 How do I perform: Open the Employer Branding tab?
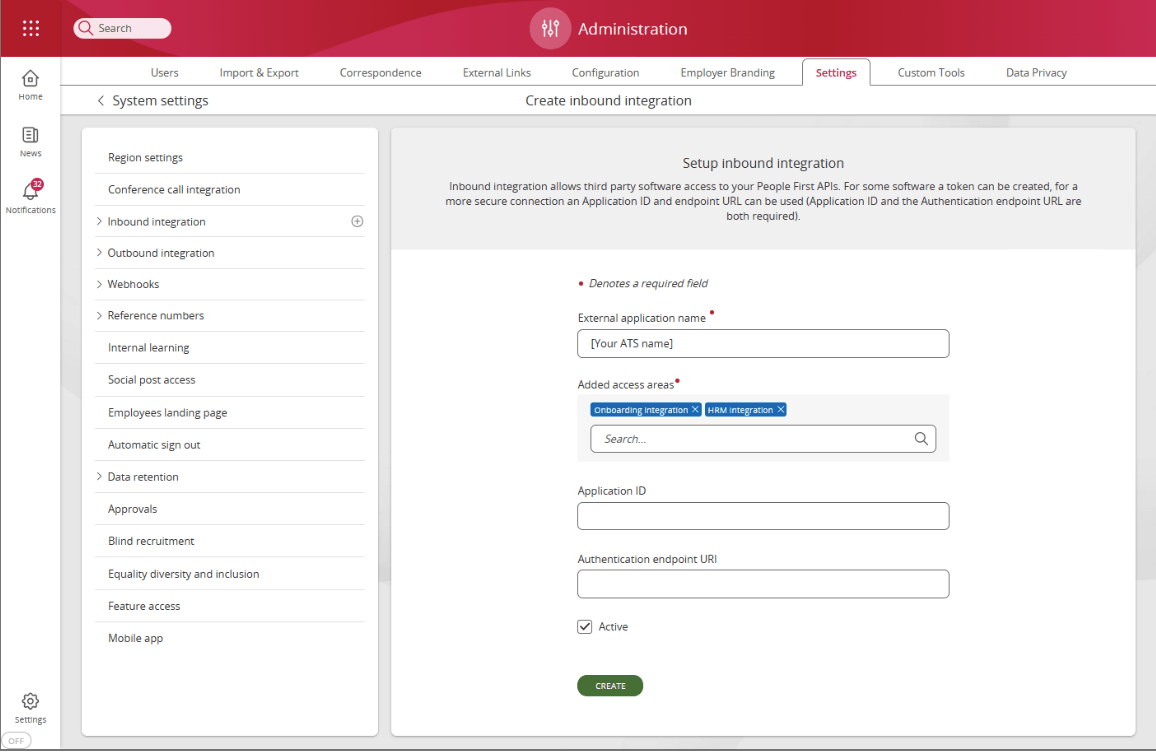click(727, 73)
